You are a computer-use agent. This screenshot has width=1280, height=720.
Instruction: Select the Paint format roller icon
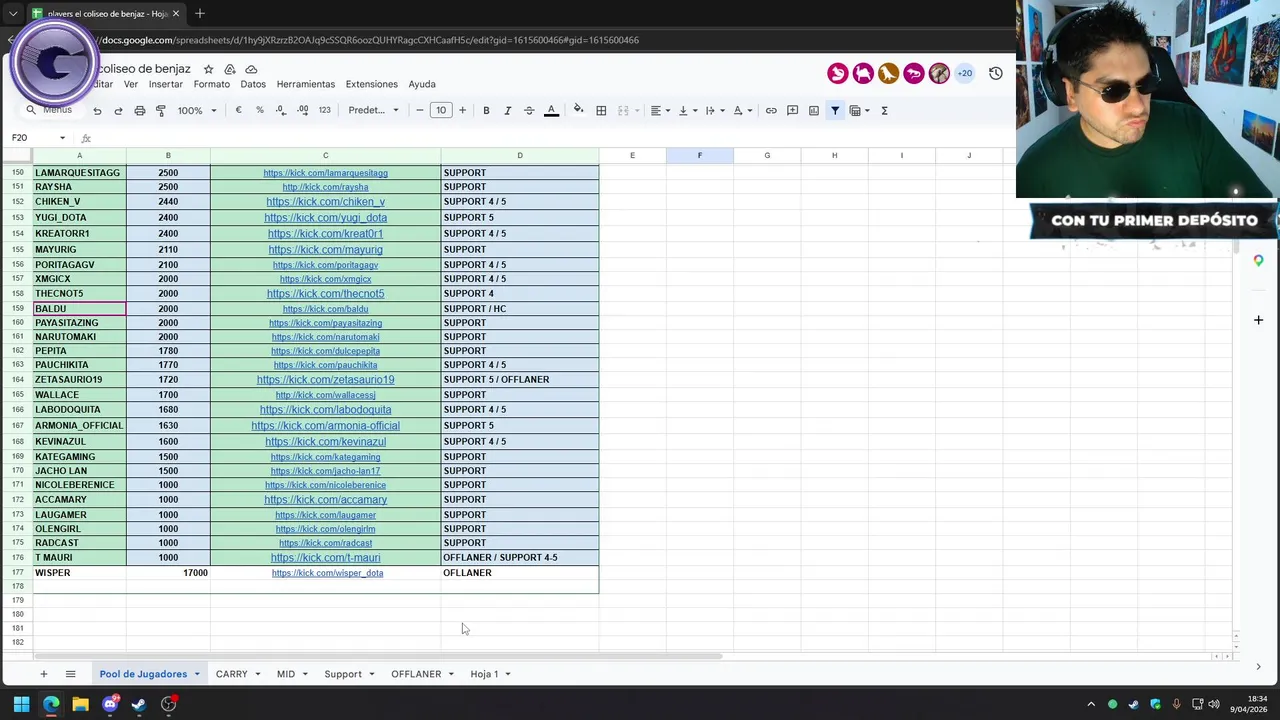[x=161, y=111]
